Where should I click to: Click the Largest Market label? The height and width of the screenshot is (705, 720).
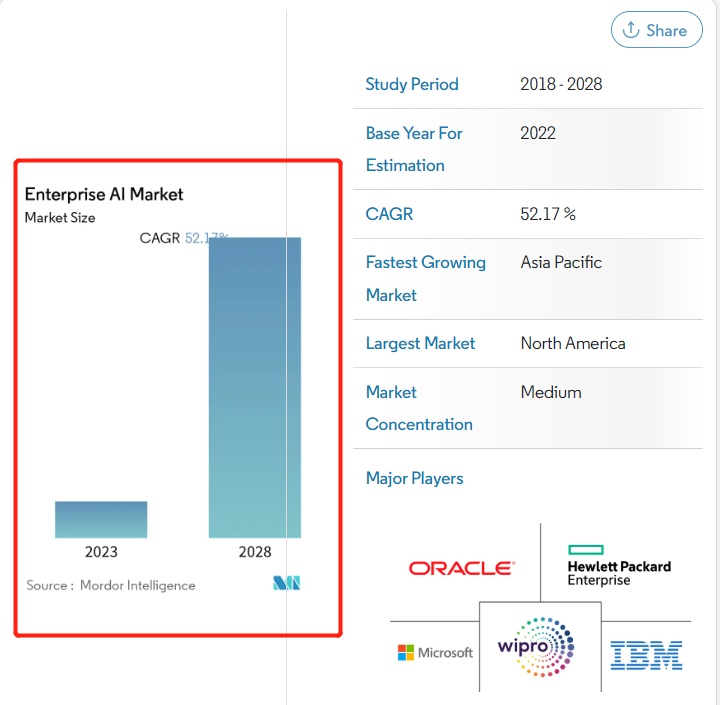[x=420, y=343]
